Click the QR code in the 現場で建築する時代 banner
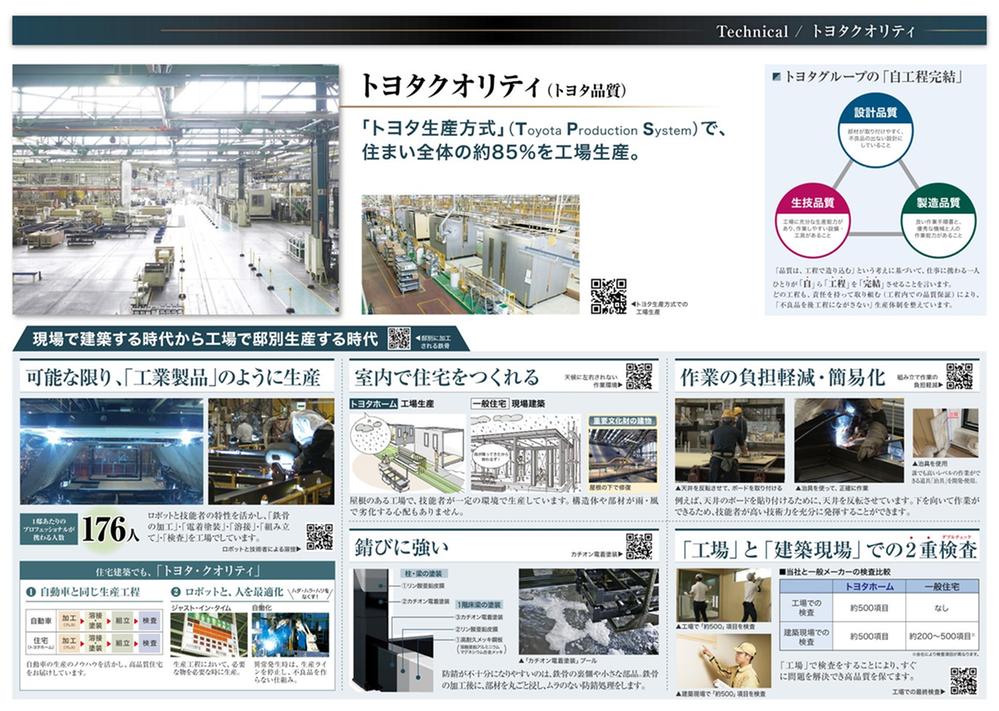 [x=399, y=338]
